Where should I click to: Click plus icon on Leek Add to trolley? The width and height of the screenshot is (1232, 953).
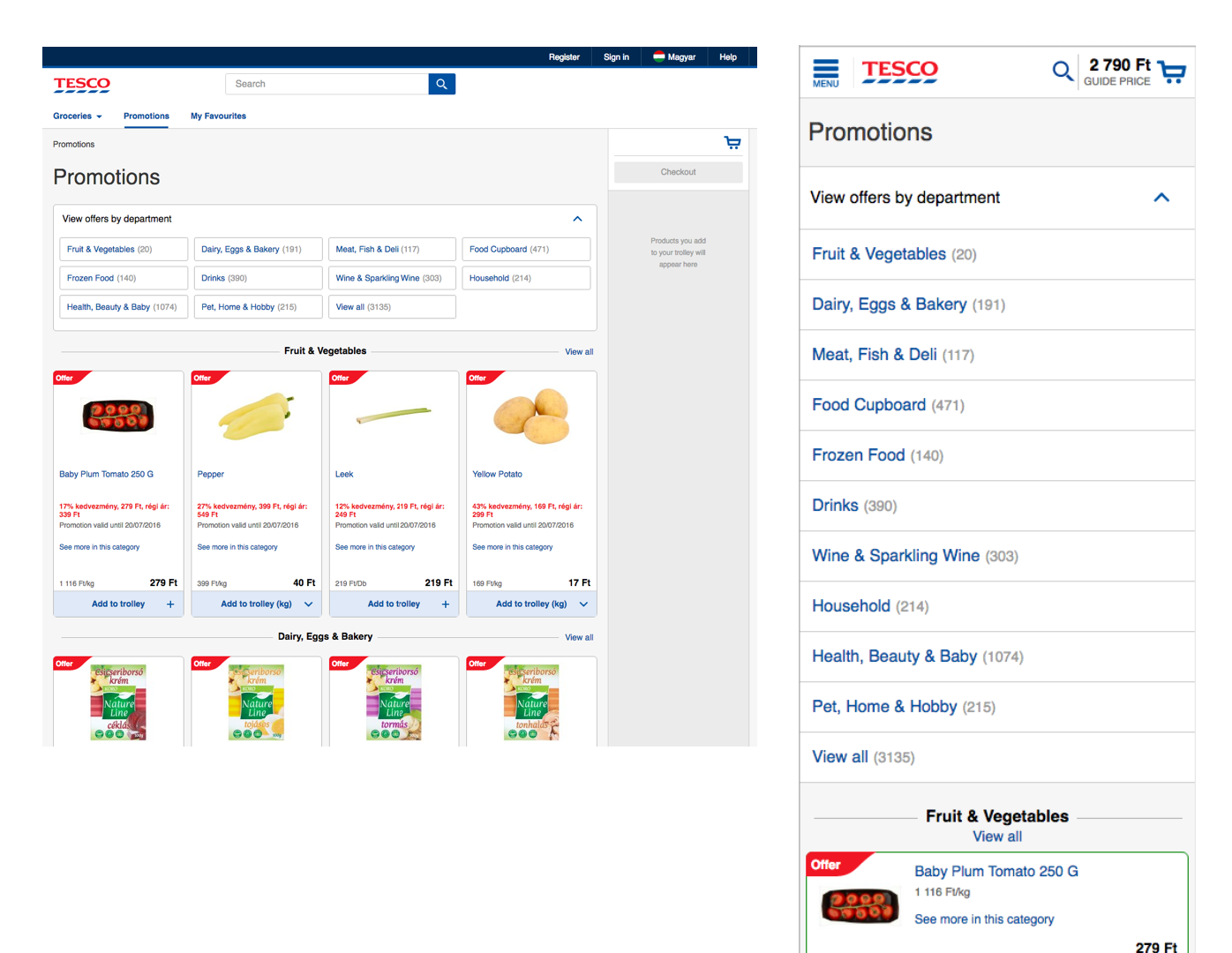point(446,604)
